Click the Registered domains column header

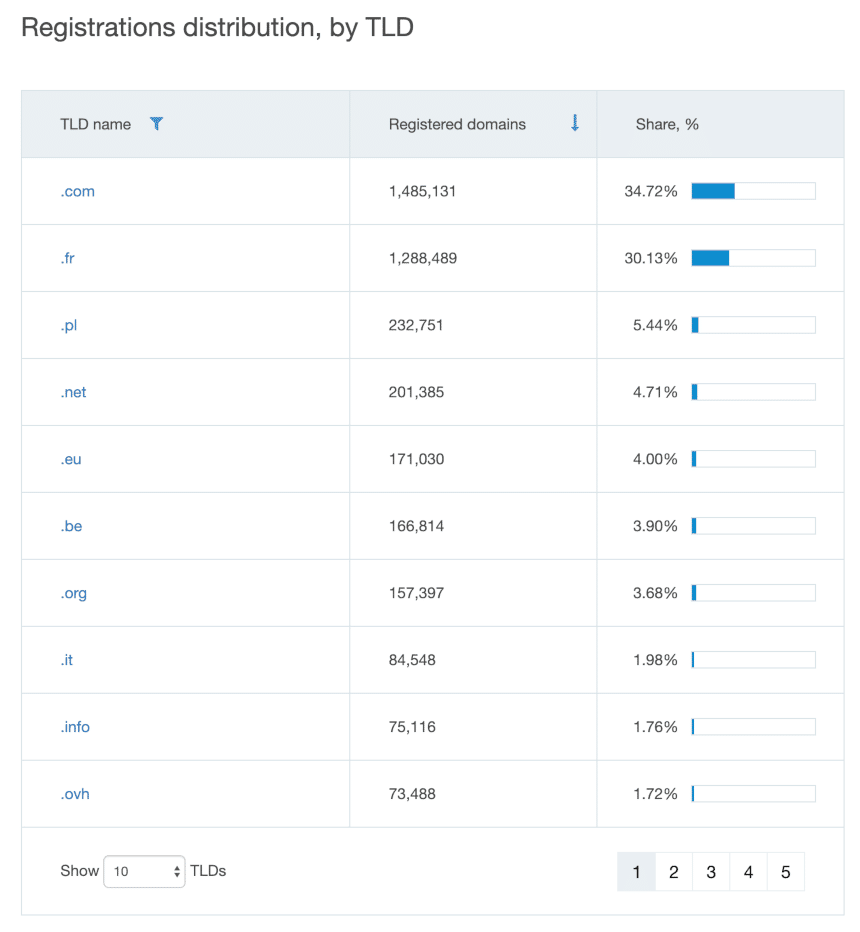(x=457, y=123)
